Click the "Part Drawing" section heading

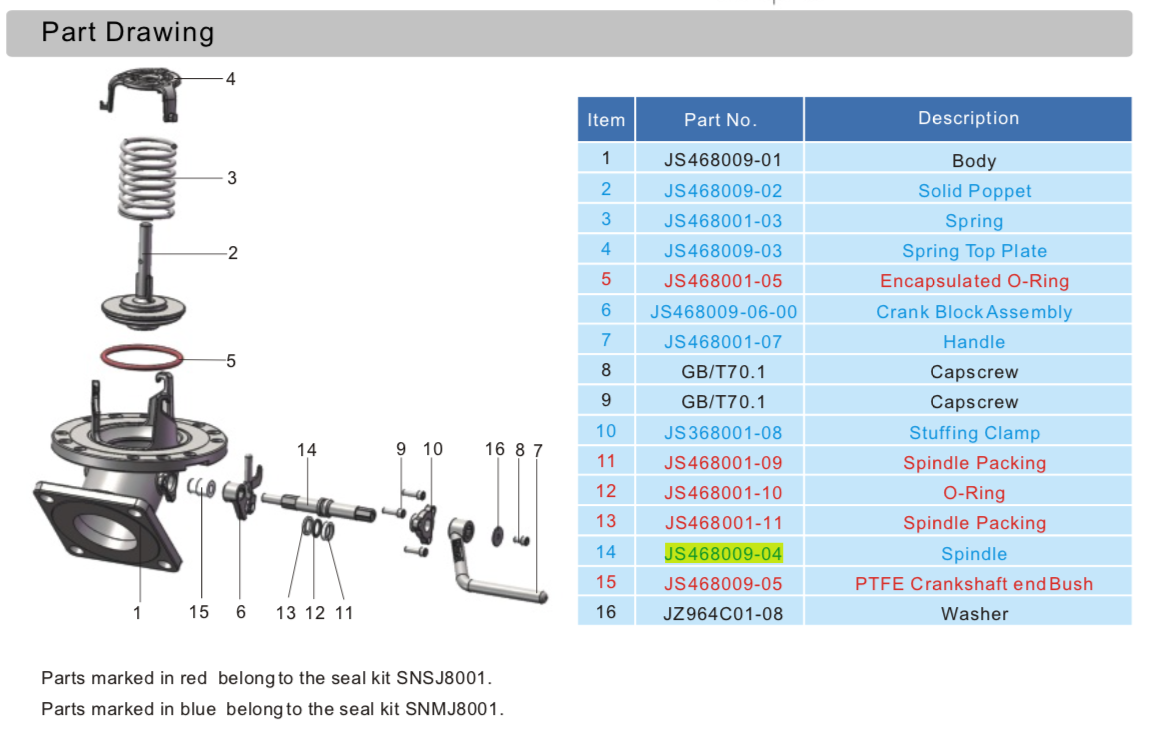[x=127, y=33]
